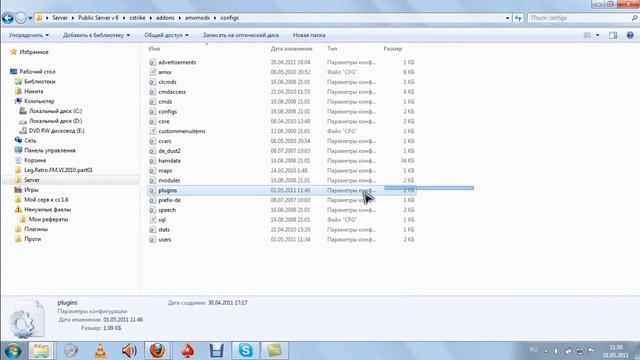Select the cvars file

coord(165,141)
